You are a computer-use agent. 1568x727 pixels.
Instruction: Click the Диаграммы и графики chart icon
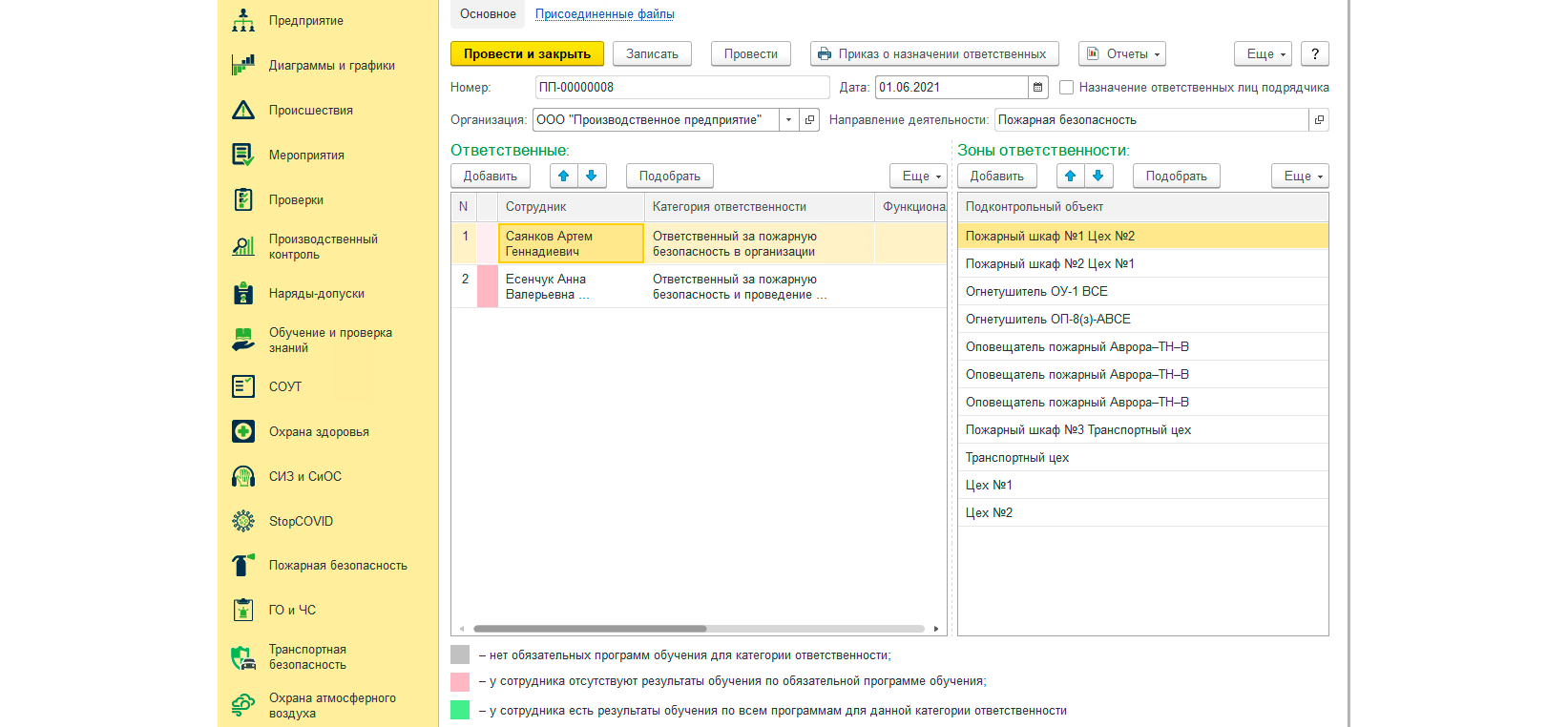(243, 66)
